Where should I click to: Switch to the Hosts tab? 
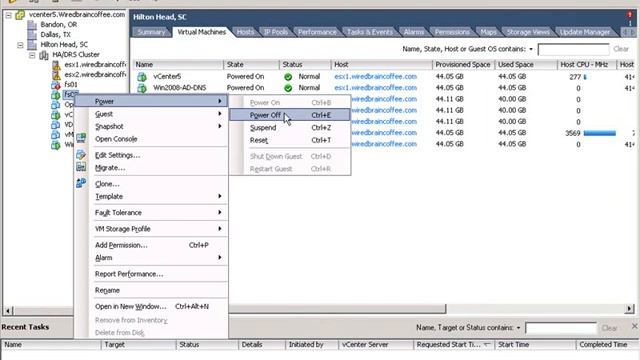click(245, 32)
